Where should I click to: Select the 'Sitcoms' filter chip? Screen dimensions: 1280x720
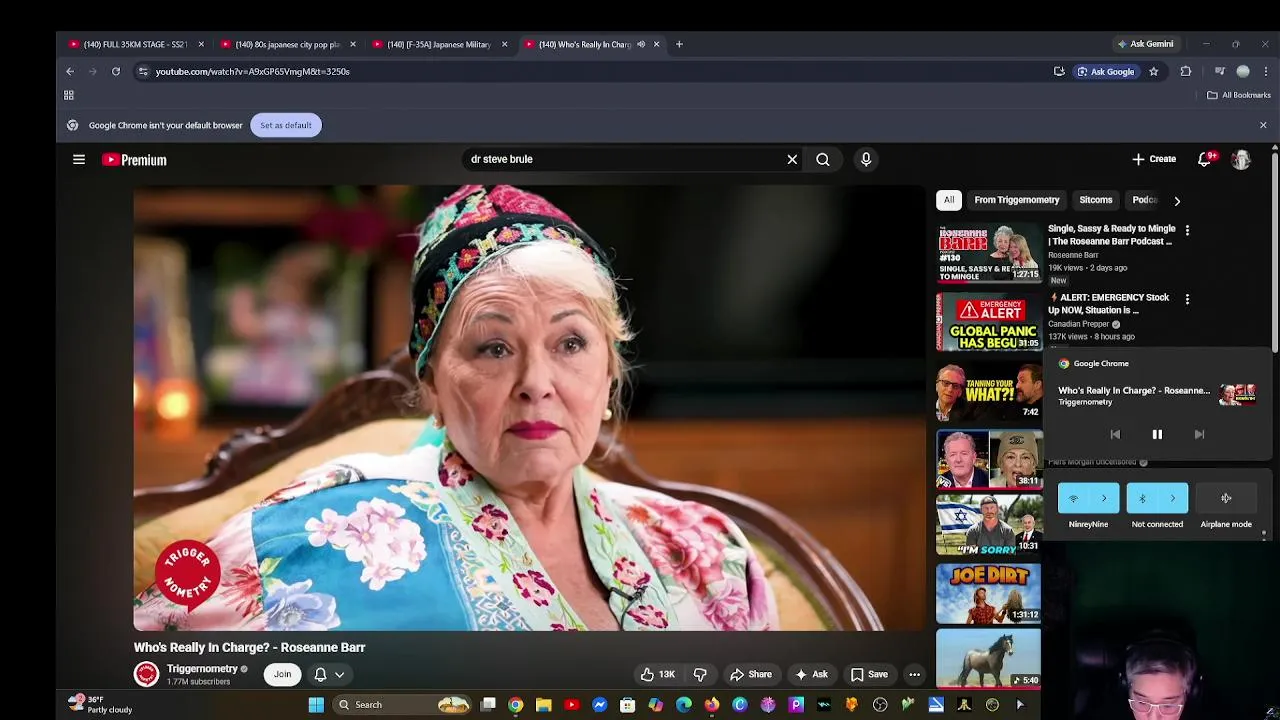pyautogui.click(x=1096, y=200)
